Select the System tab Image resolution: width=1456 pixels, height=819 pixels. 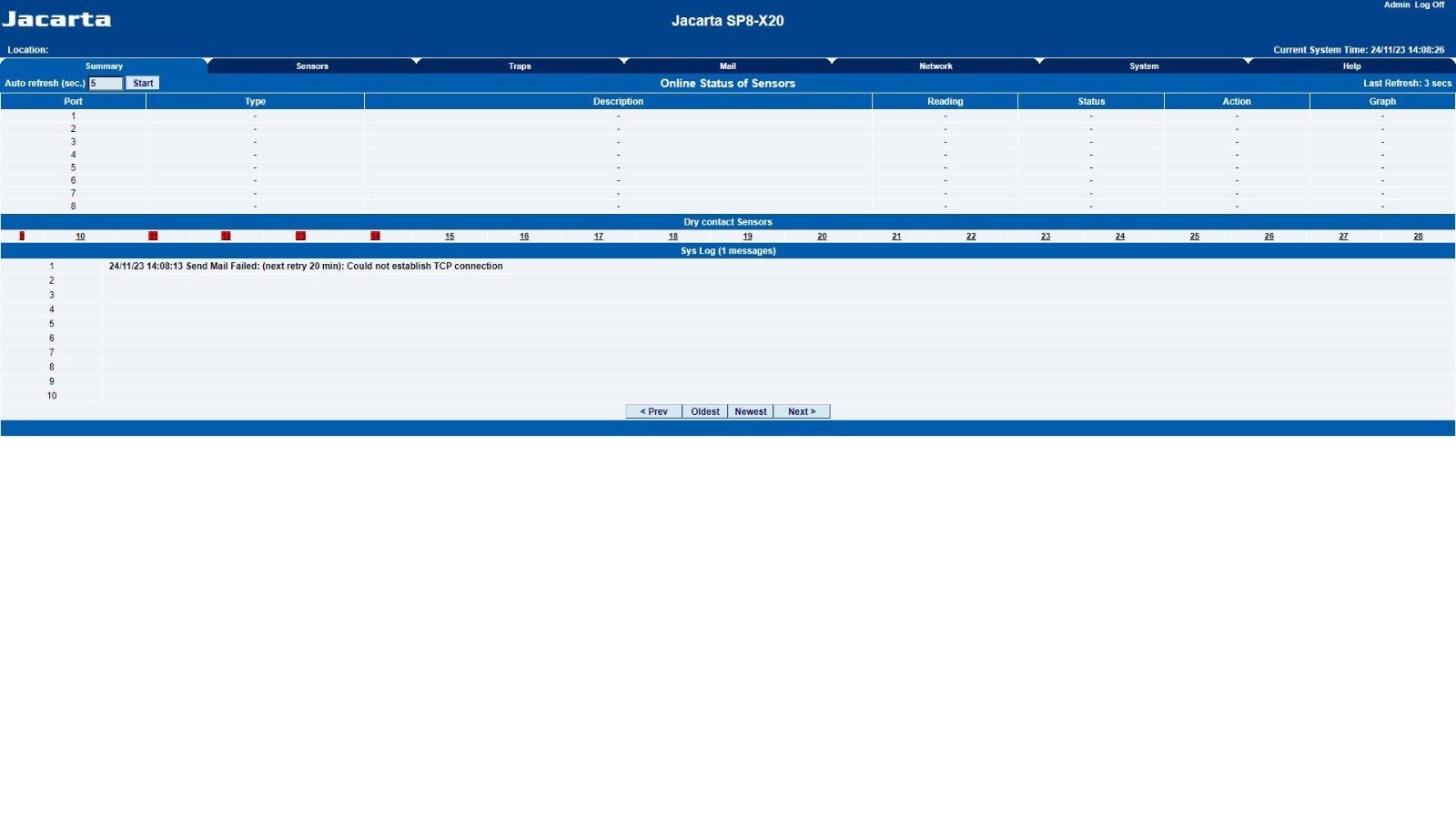click(x=1144, y=66)
